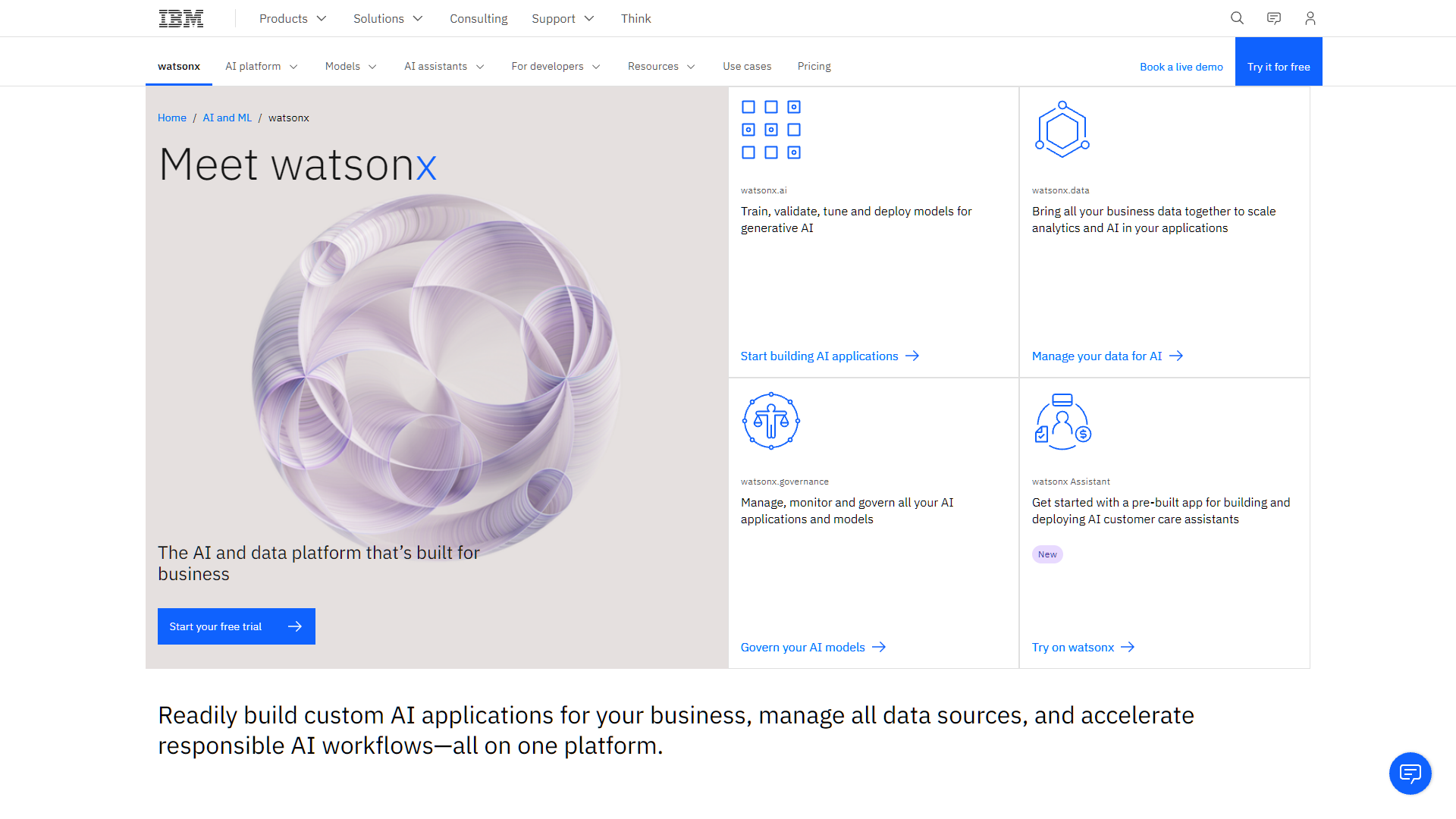
Task: Open the floating blue chat widget
Action: (x=1410, y=773)
